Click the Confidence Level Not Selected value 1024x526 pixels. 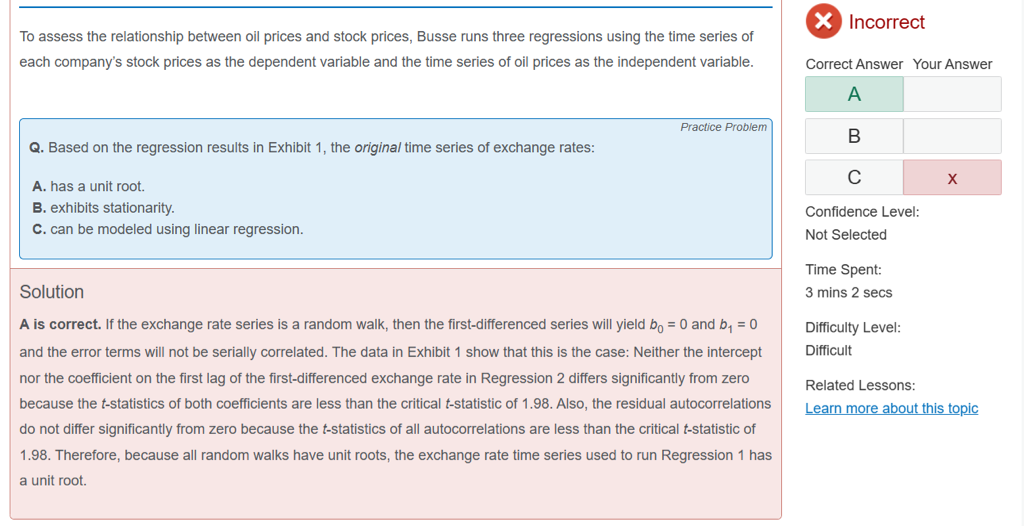click(845, 235)
